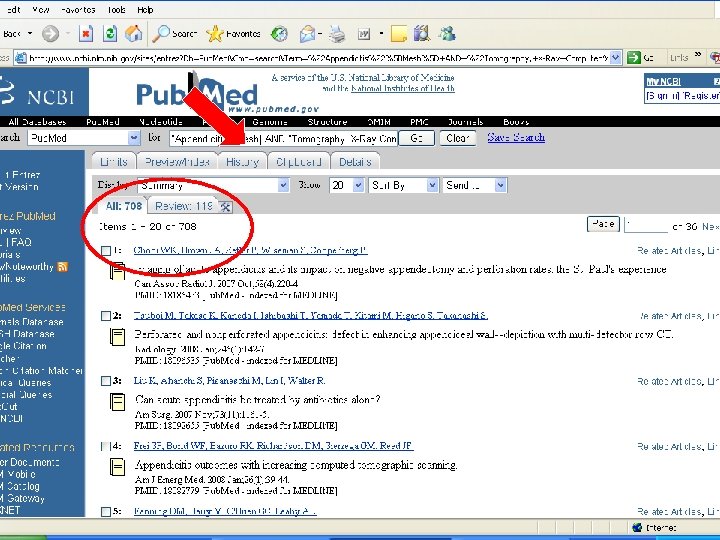Check the box for result 5
The width and height of the screenshot is (720, 540).
[x=106, y=512]
